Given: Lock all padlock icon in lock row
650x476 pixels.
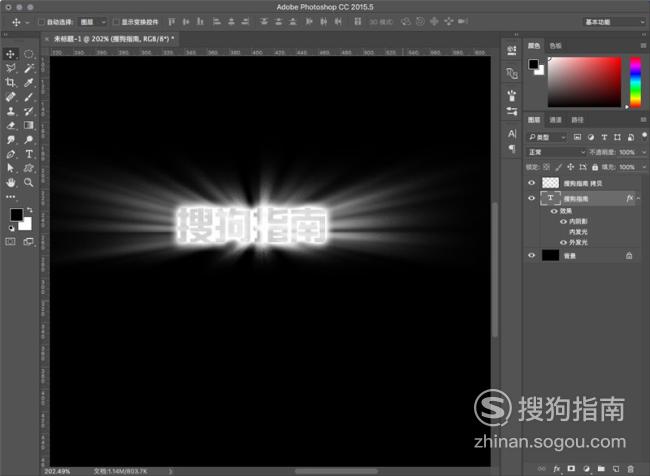Looking at the screenshot, I should point(595,167).
